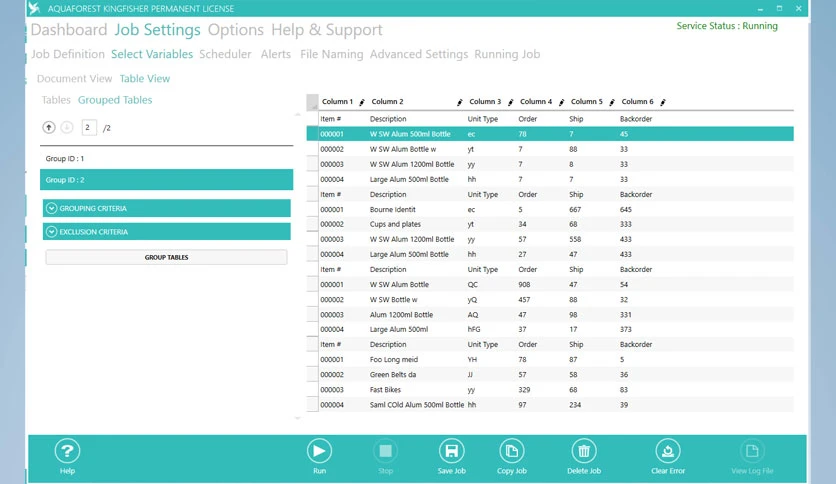
Task: Select Group ID : 1 entry
Action: tap(166, 159)
